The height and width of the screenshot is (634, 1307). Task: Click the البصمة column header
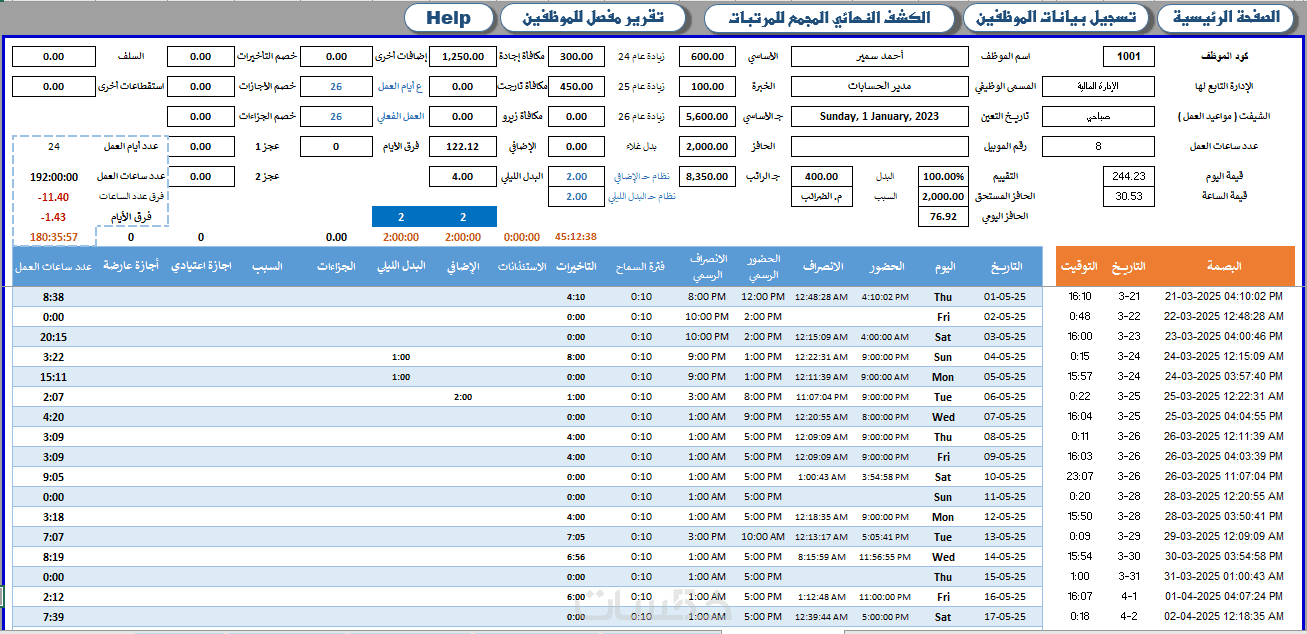1224,266
